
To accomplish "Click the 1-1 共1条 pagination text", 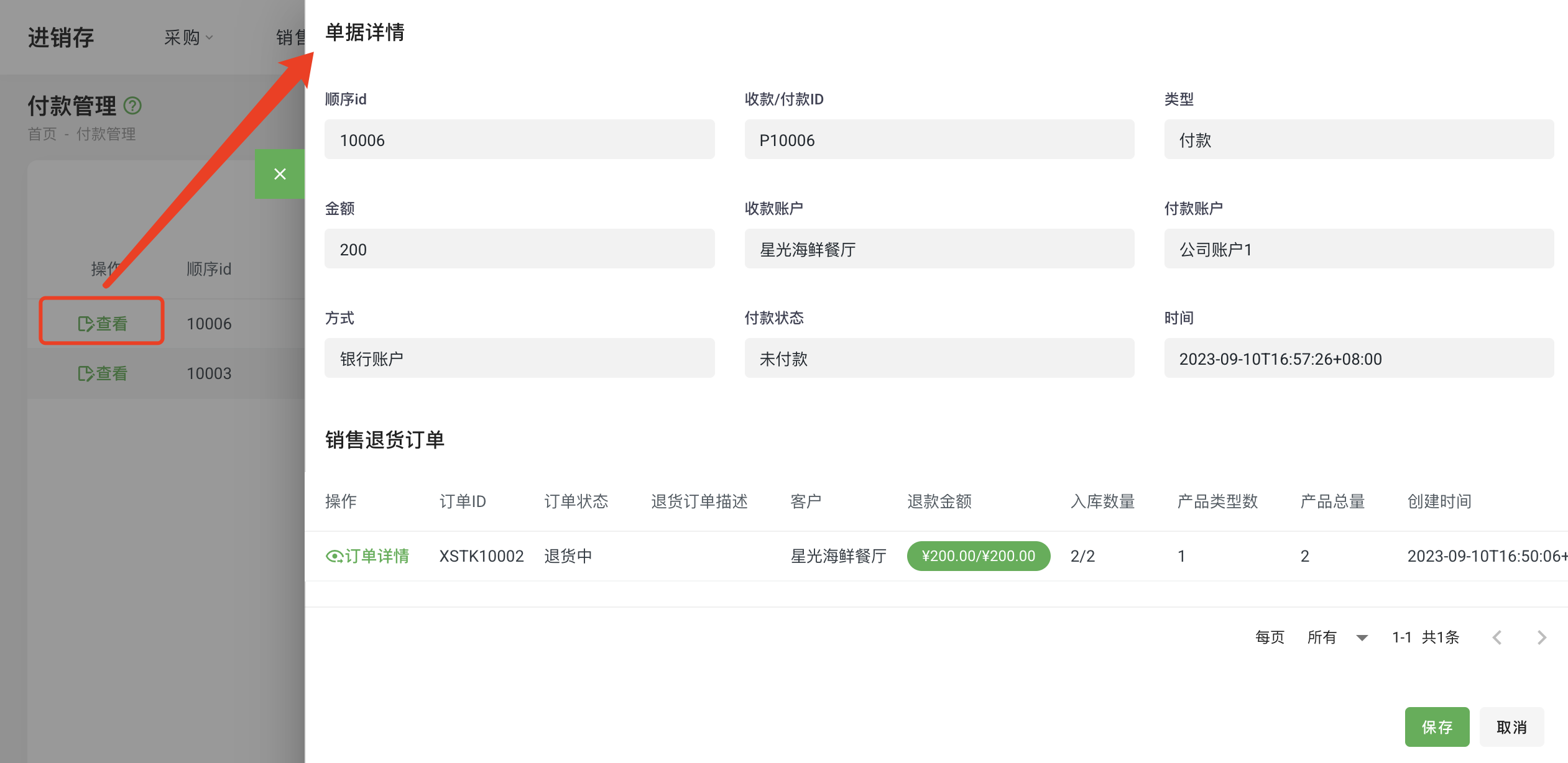I will click(x=1426, y=637).
